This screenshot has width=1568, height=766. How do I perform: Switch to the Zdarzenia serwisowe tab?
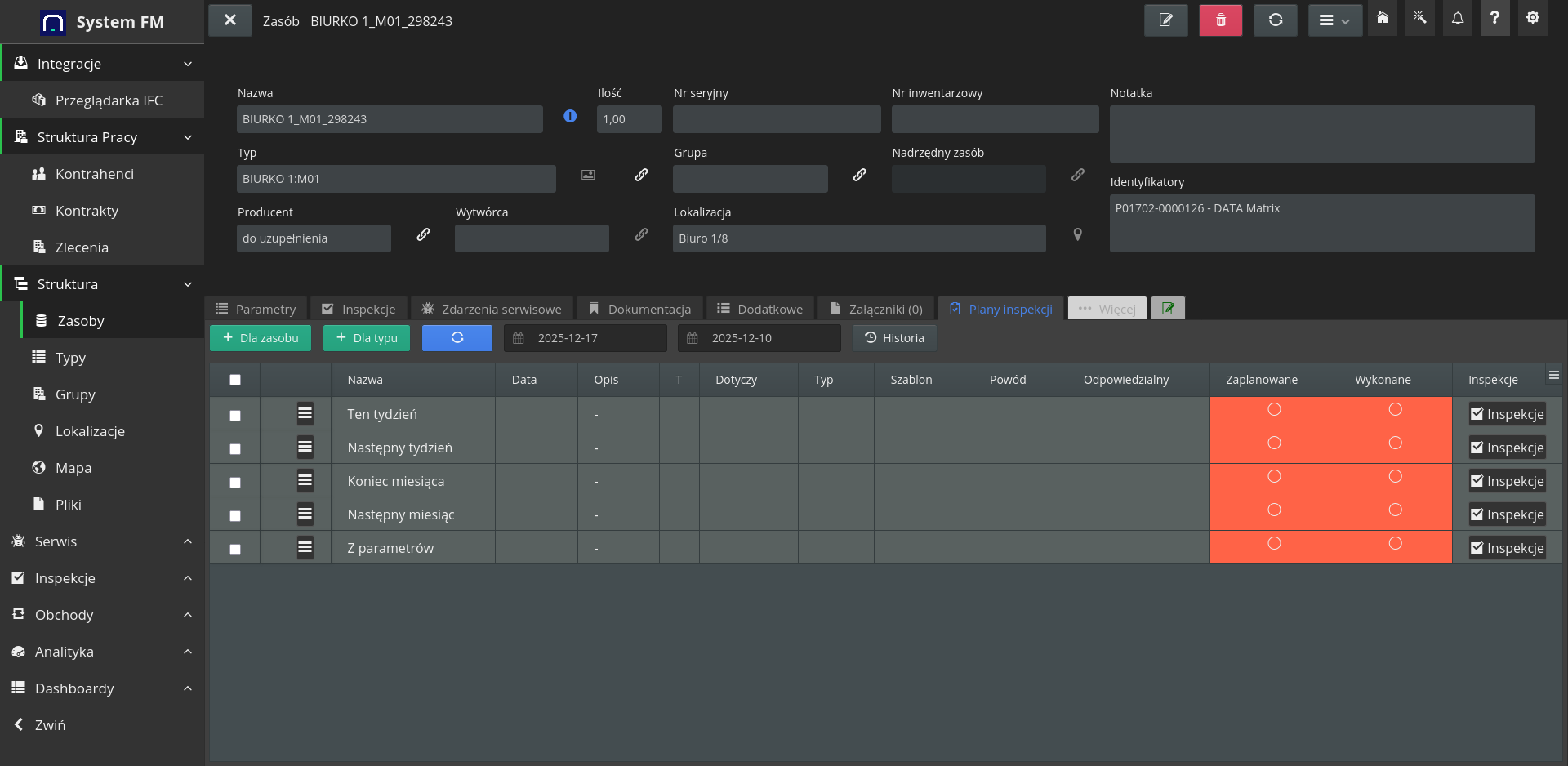pyautogui.click(x=492, y=309)
